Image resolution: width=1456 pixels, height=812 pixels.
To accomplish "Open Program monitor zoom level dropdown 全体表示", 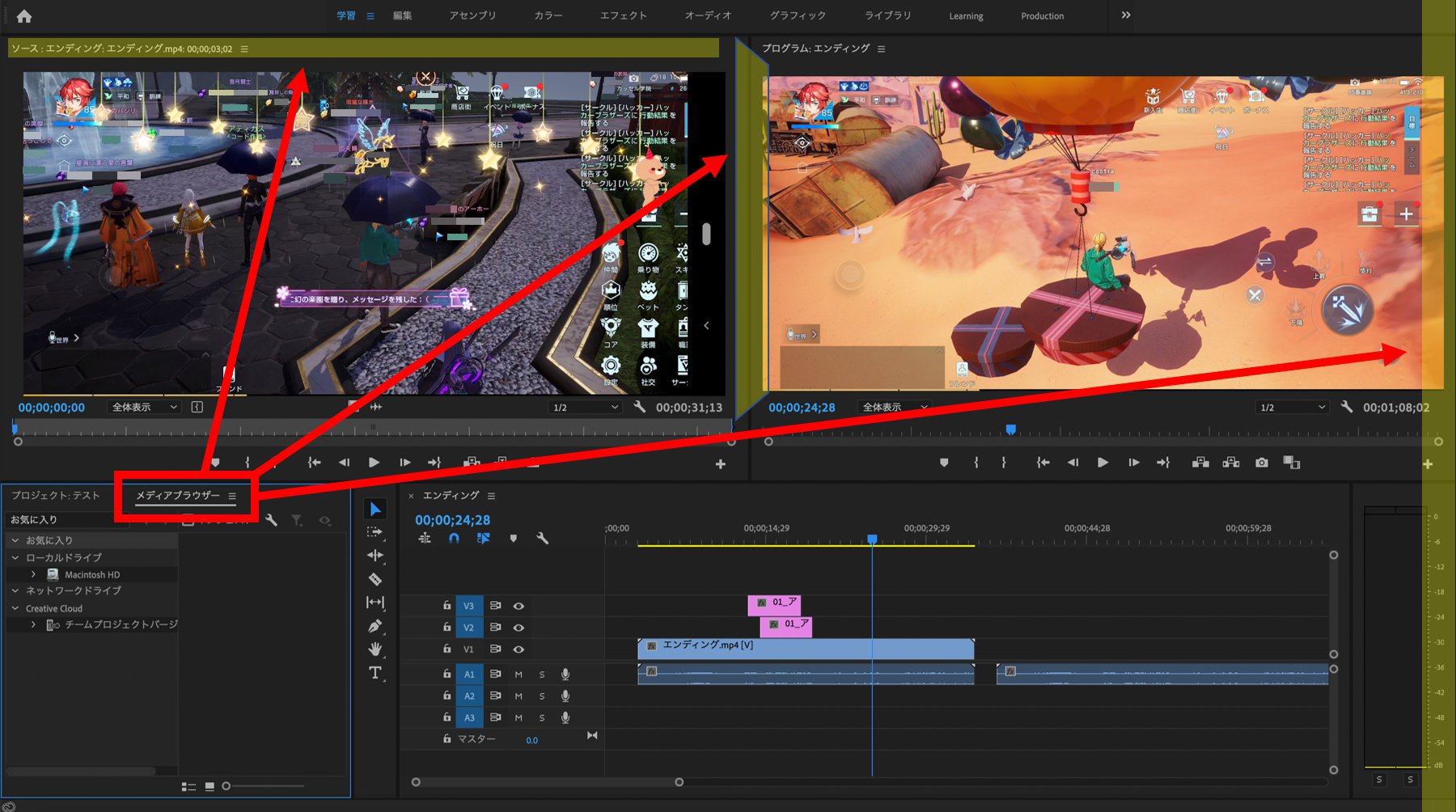I will (895, 407).
